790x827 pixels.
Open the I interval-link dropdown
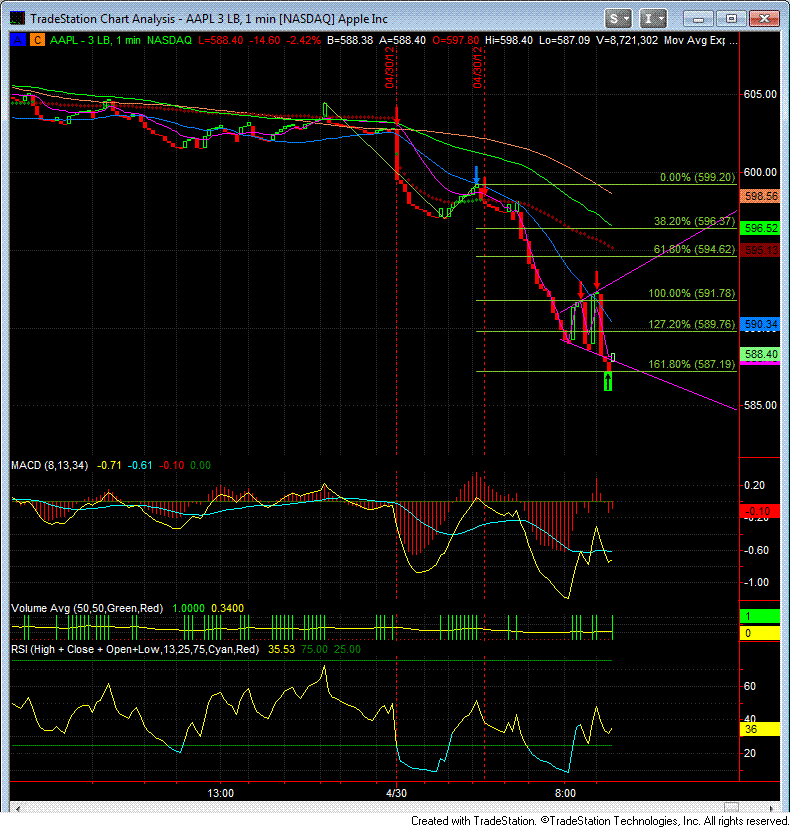pyautogui.click(x=654, y=19)
